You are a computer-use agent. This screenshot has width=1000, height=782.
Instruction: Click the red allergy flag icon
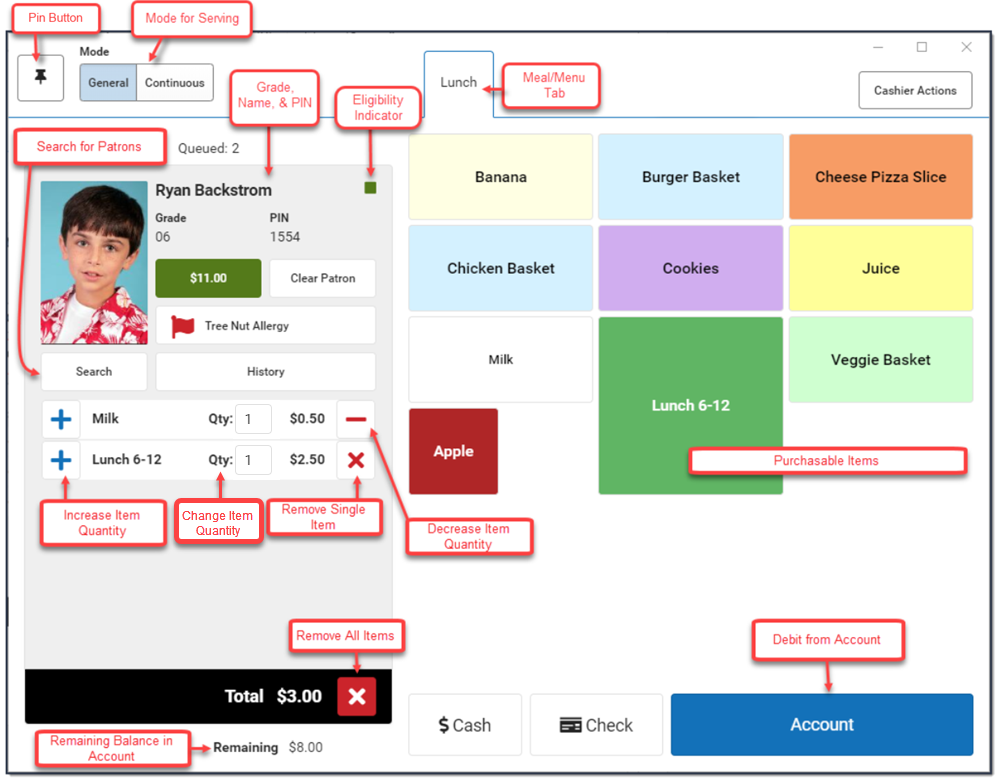[182, 326]
